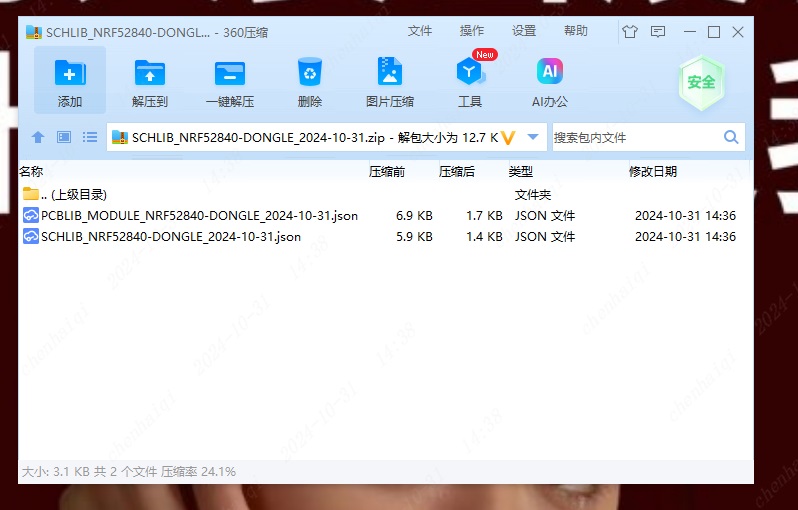Click JSON 文件 type in the SCHLIB row
This screenshot has width=798, height=510.
pyautogui.click(x=545, y=237)
